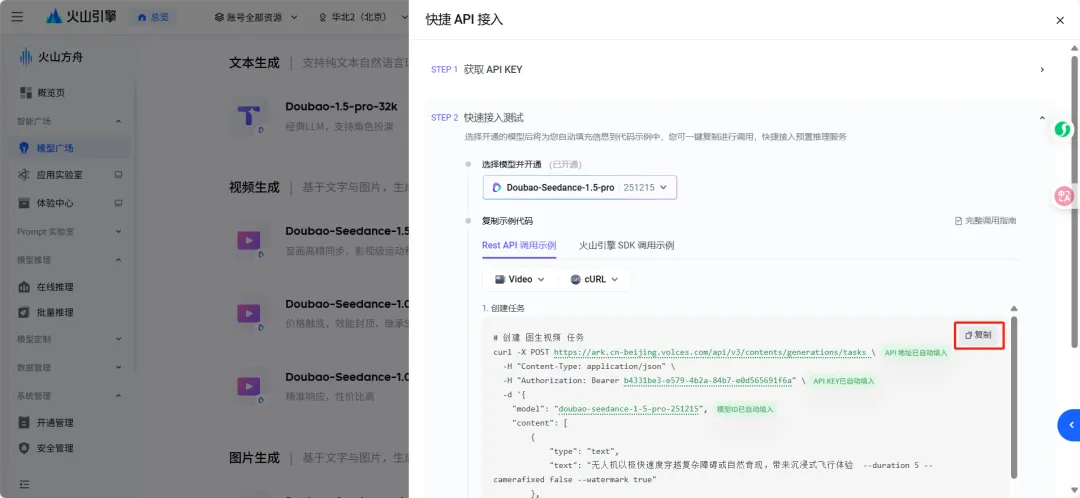1080x498 pixels.
Task: Click the green floating assistant icon
Action: (x=1064, y=129)
